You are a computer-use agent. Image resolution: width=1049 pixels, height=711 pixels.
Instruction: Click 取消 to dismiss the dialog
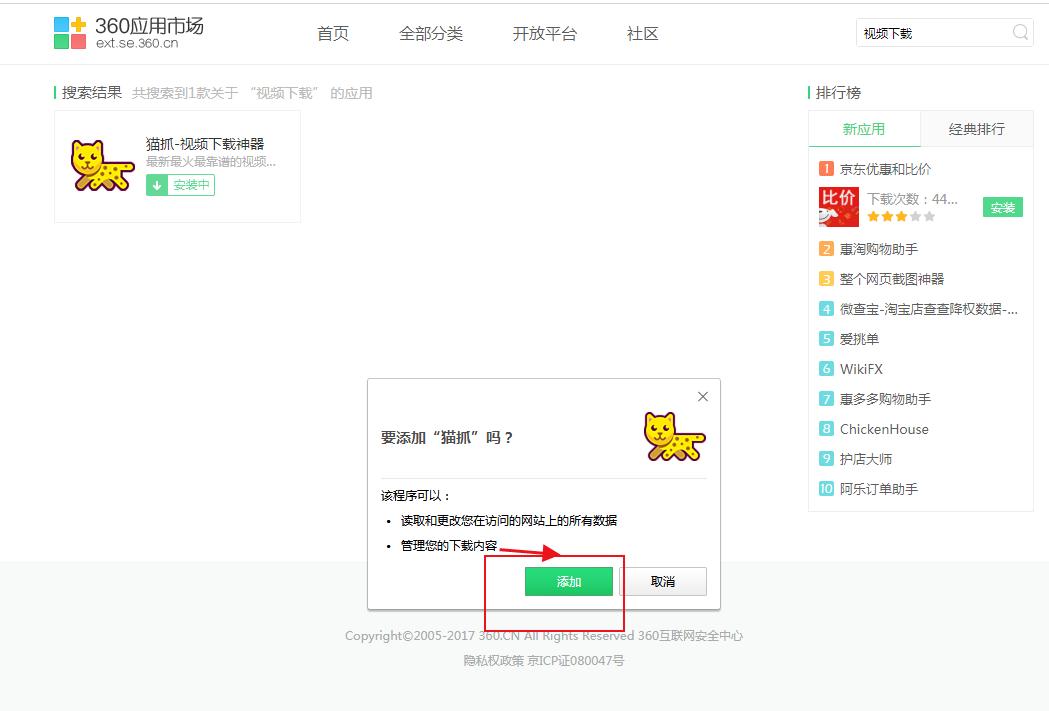click(x=664, y=581)
